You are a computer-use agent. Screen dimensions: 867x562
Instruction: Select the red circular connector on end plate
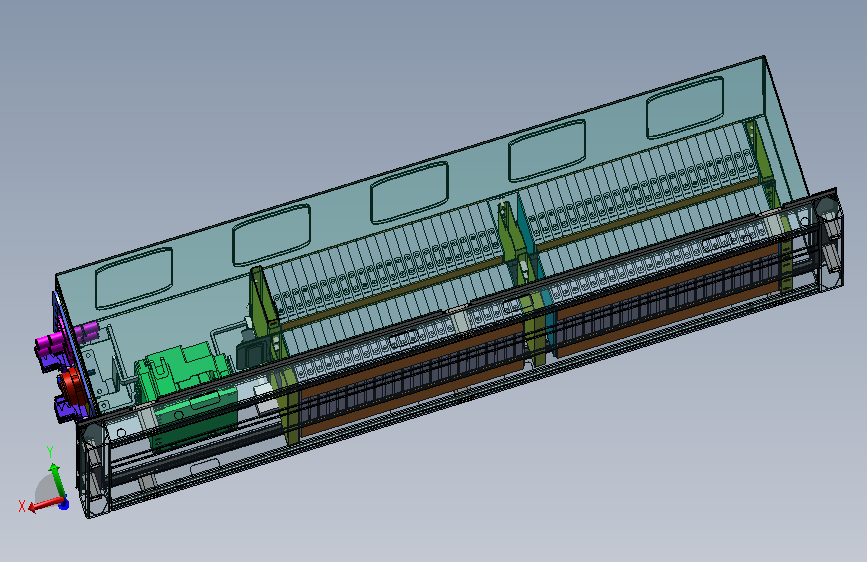pos(70,385)
